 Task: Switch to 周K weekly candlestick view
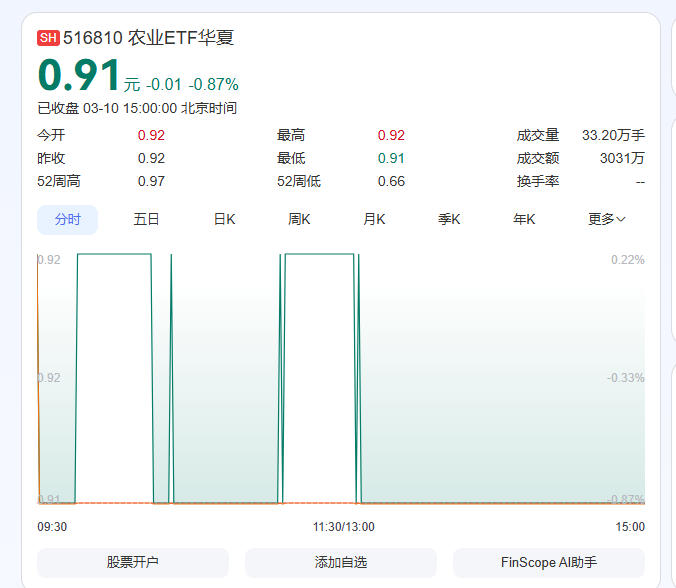pyautogui.click(x=299, y=219)
